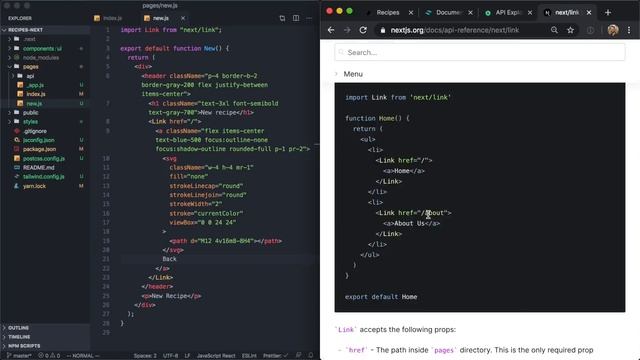This screenshot has height=360, width=640.
Task: Expand the public folder
Action: pos(31,112)
